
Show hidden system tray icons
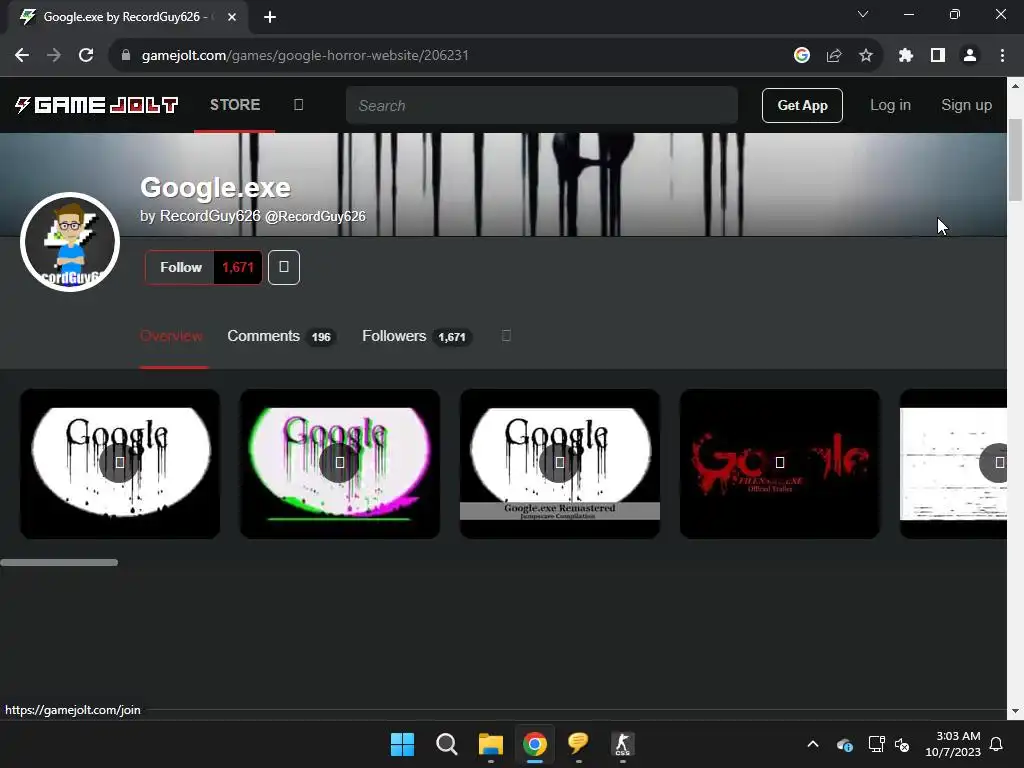tap(813, 744)
